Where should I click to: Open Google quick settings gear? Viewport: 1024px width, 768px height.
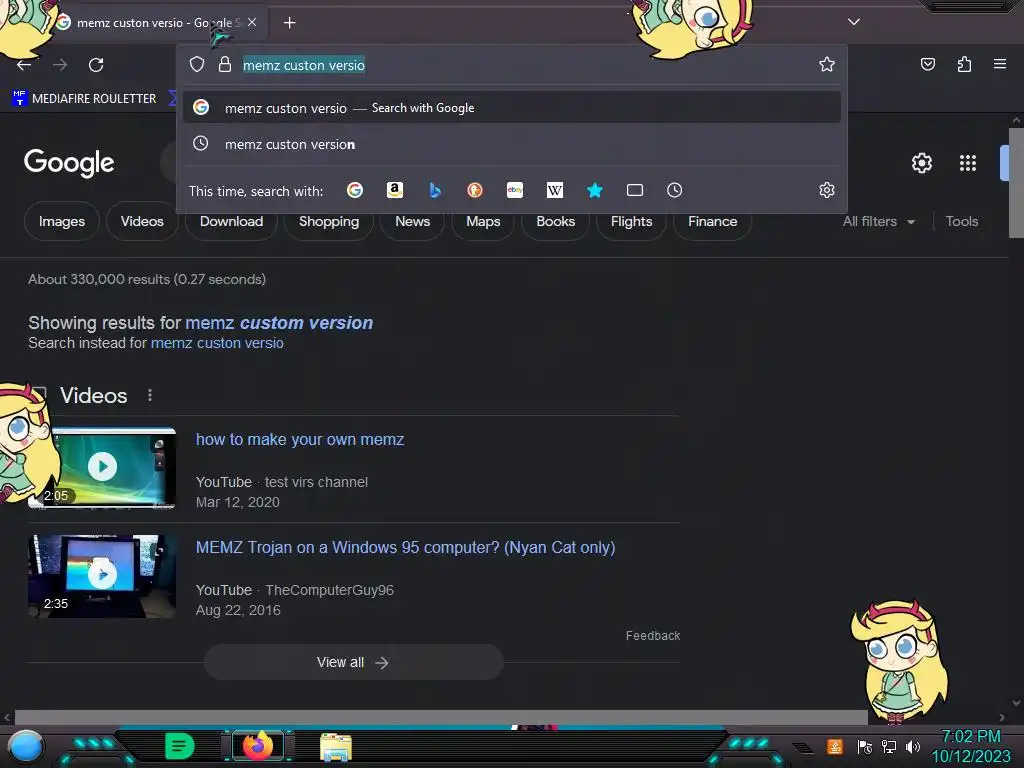[921, 163]
